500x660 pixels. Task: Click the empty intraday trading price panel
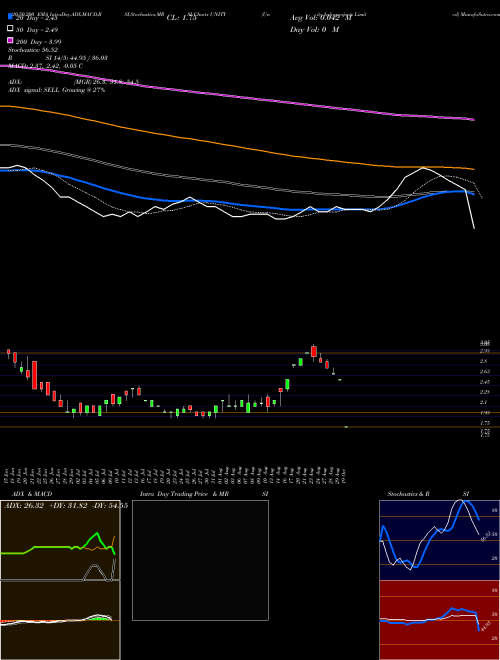pyautogui.click(x=200, y=560)
